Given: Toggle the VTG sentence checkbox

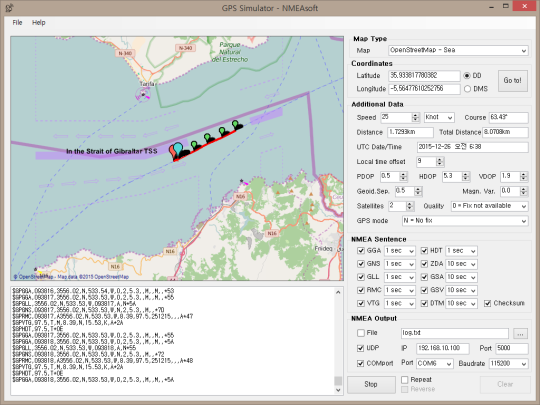Looking at the screenshot, I should tap(361, 303).
